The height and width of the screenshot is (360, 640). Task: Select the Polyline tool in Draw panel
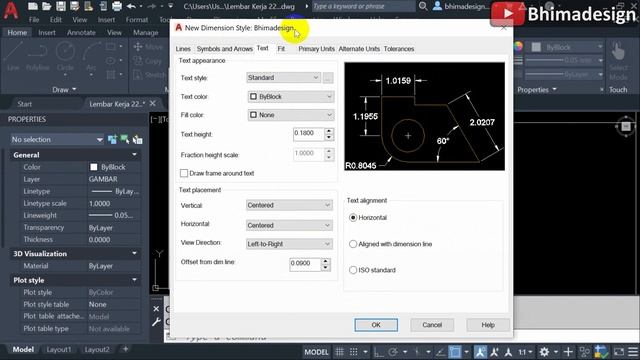click(38, 56)
